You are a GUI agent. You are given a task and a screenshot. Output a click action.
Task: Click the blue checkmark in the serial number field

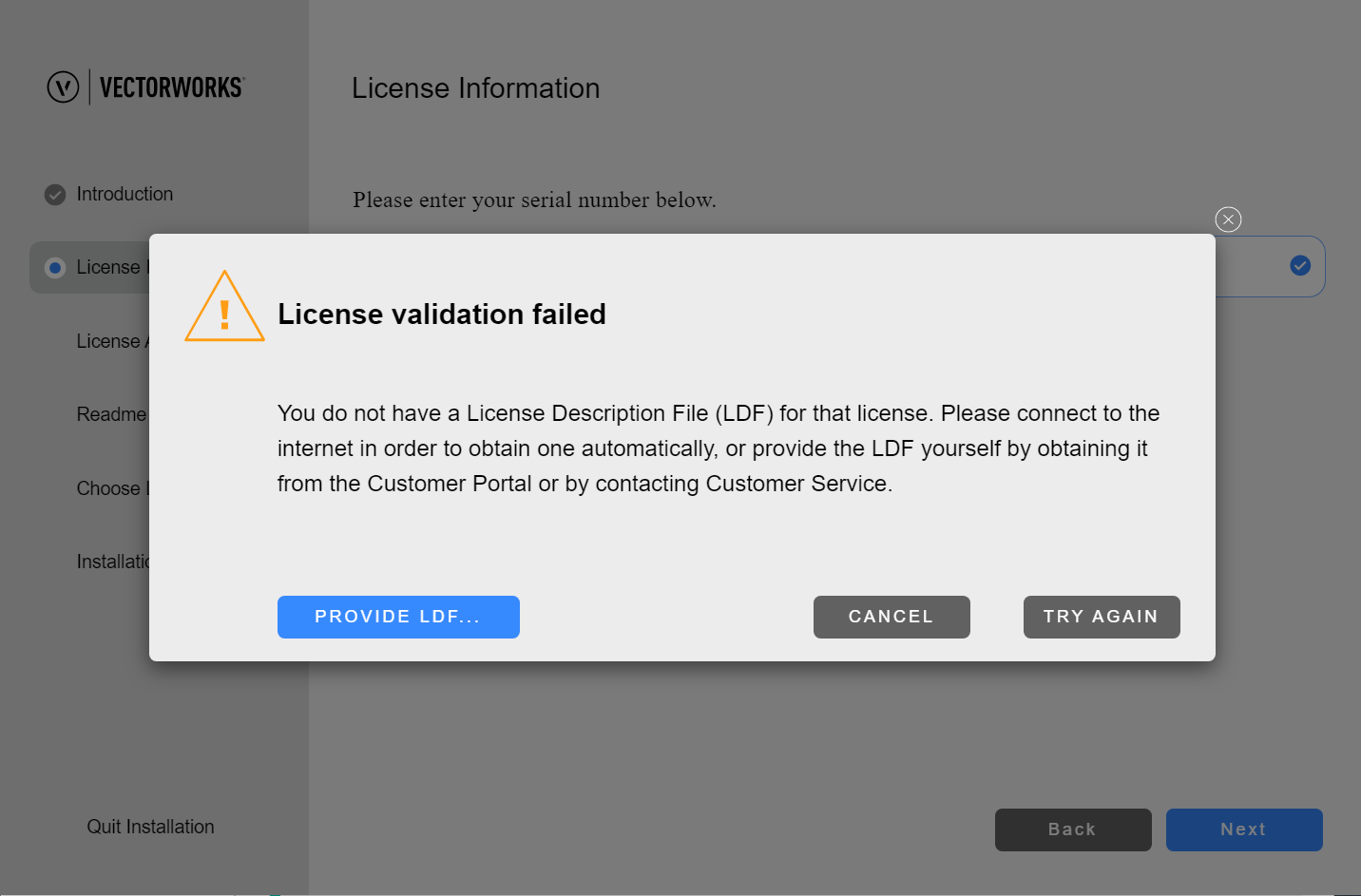(1300, 266)
